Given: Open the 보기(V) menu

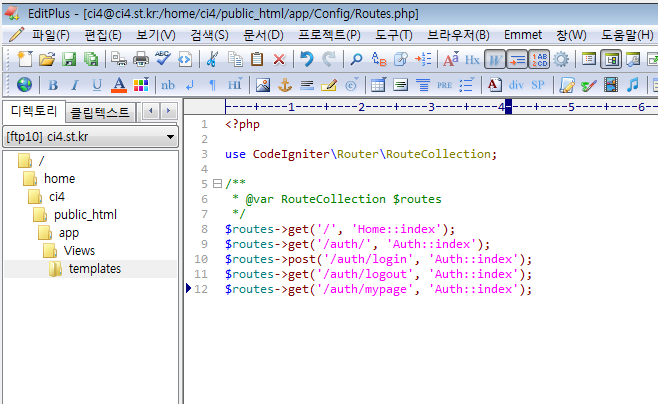Looking at the screenshot, I should 156,35.
